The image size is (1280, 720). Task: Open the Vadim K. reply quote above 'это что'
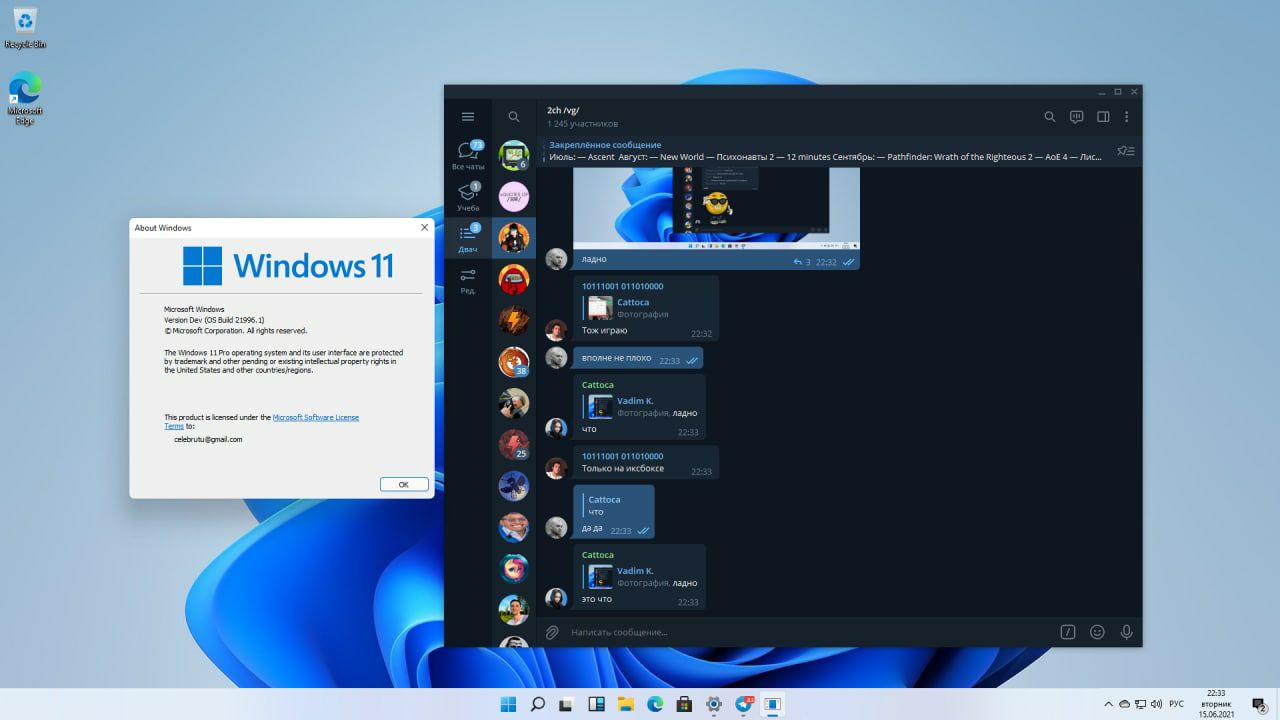coord(640,577)
